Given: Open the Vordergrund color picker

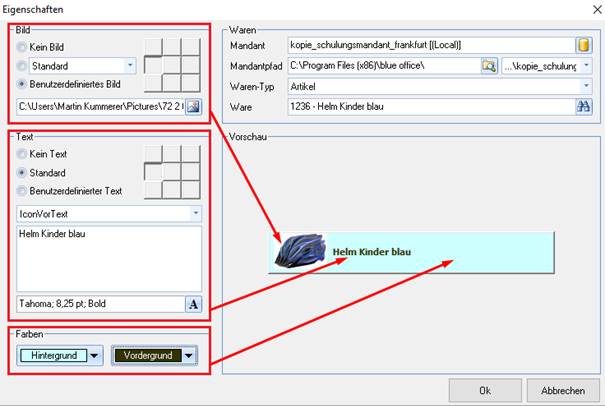Looking at the screenshot, I should pyautogui.click(x=154, y=355).
